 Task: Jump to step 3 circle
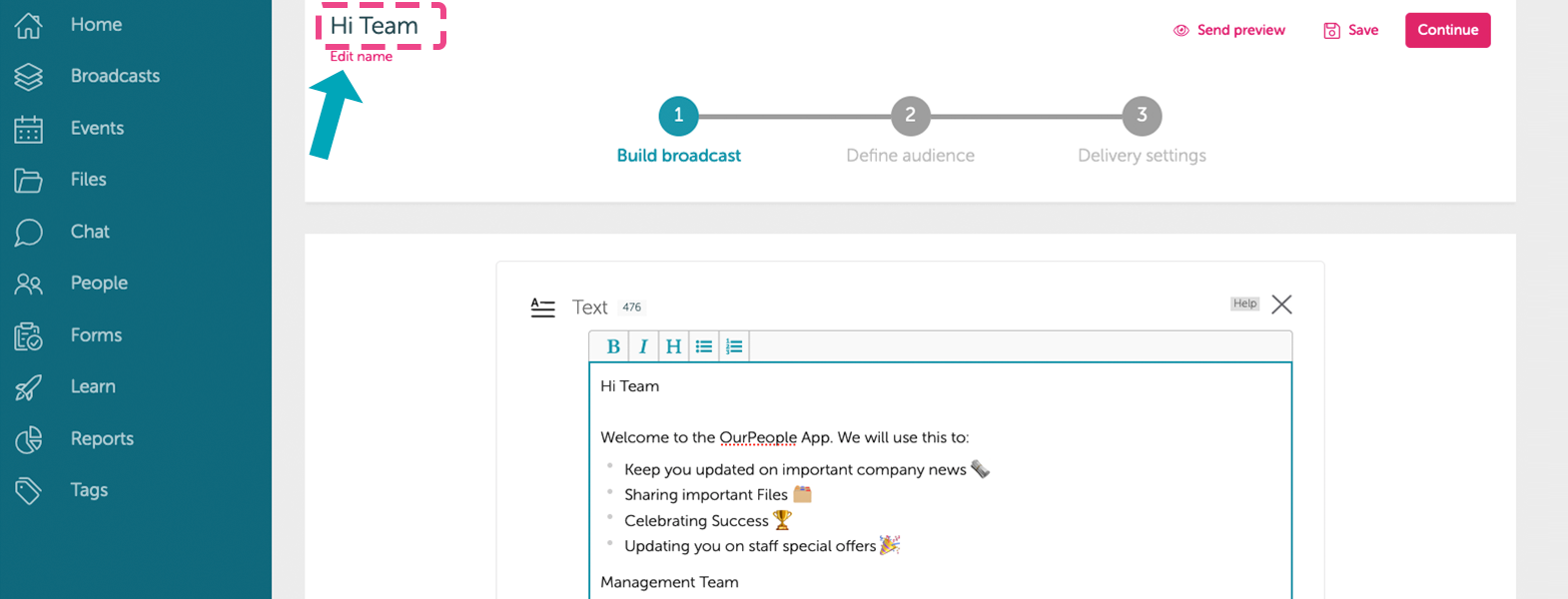pos(1143,116)
